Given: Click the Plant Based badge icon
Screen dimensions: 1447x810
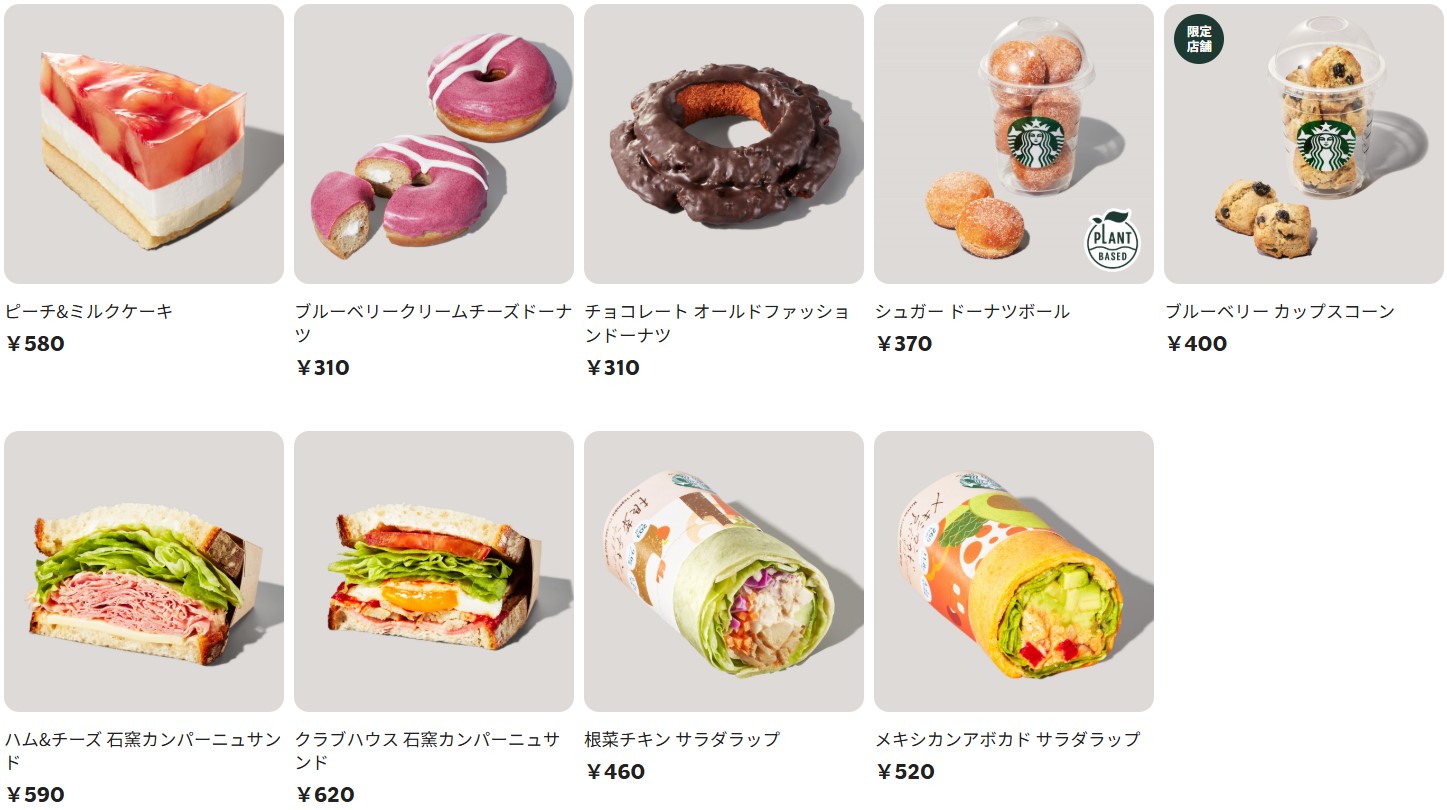Looking at the screenshot, I should [1112, 240].
